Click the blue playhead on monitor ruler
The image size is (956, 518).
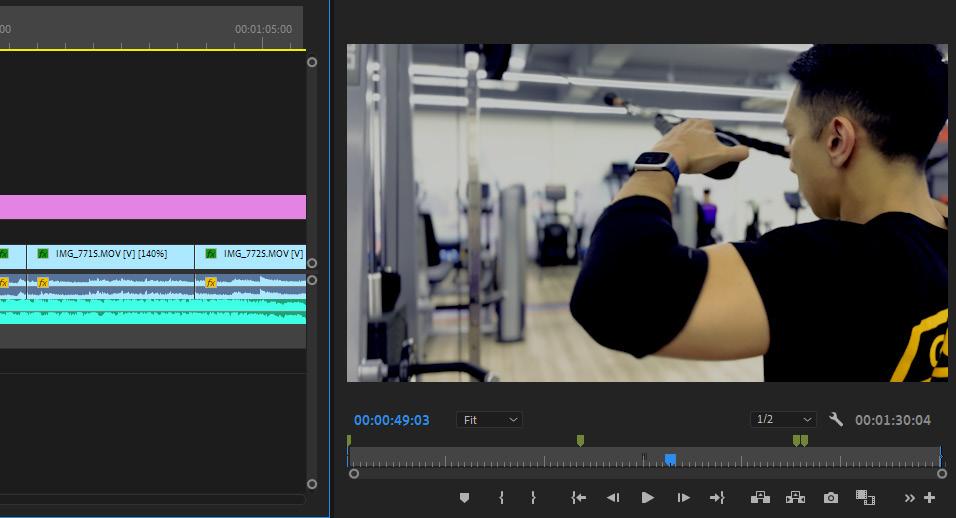[x=670, y=459]
